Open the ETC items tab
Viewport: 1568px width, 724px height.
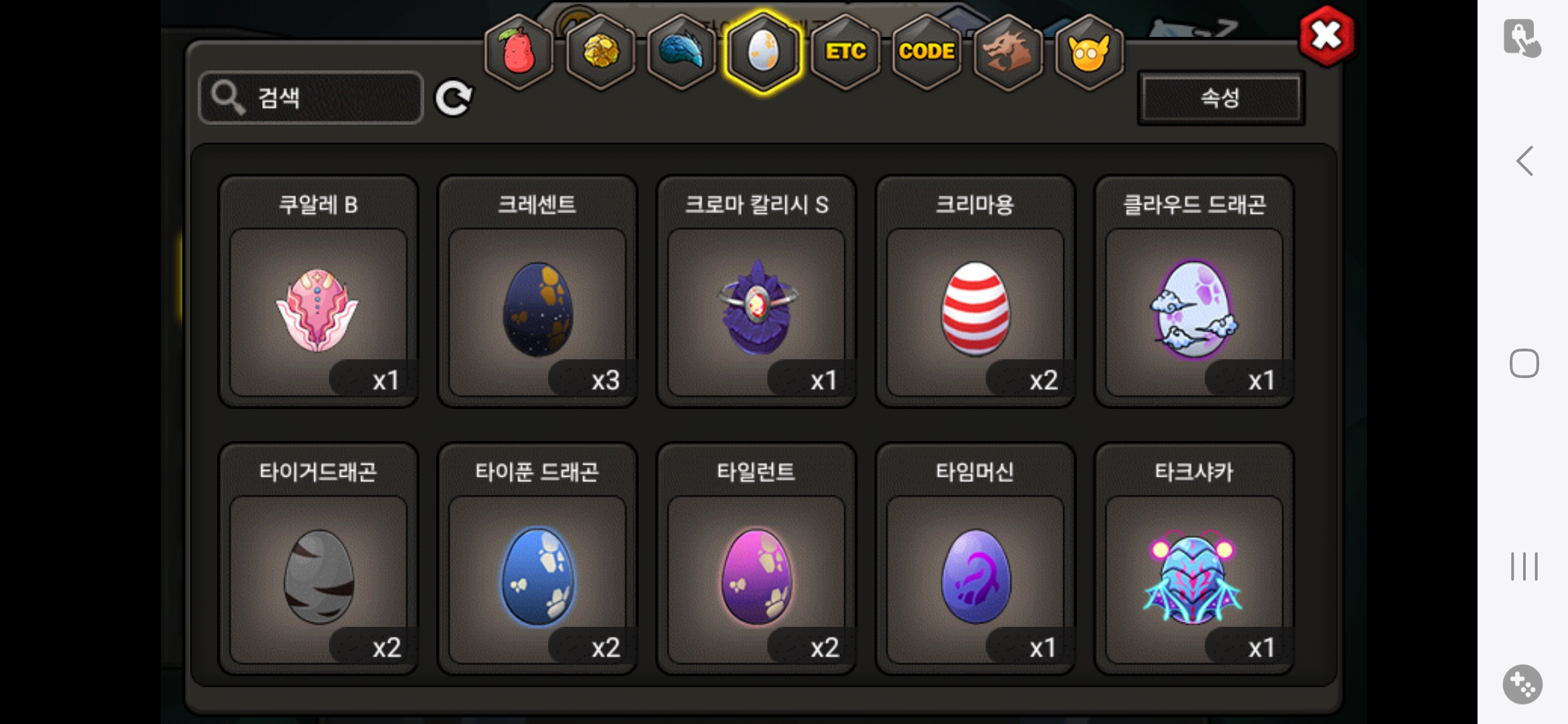(x=846, y=52)
